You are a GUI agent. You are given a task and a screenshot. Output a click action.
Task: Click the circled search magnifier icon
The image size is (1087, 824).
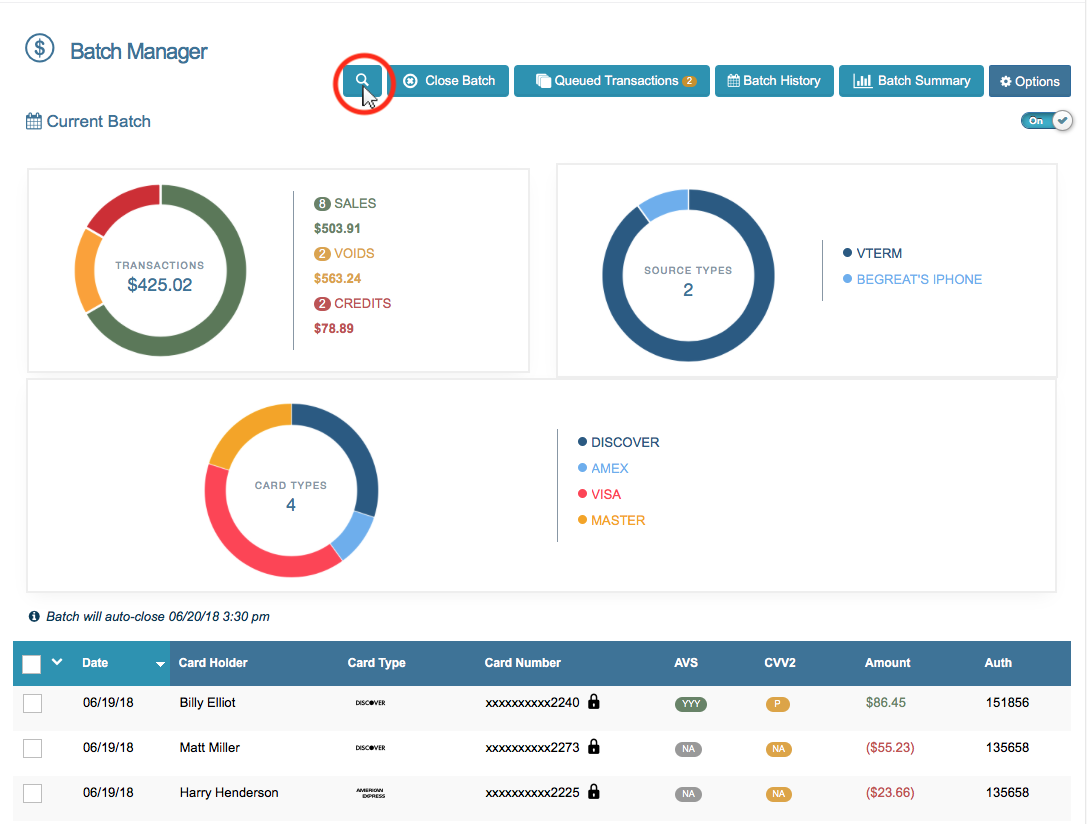click(x=363, y=80)
